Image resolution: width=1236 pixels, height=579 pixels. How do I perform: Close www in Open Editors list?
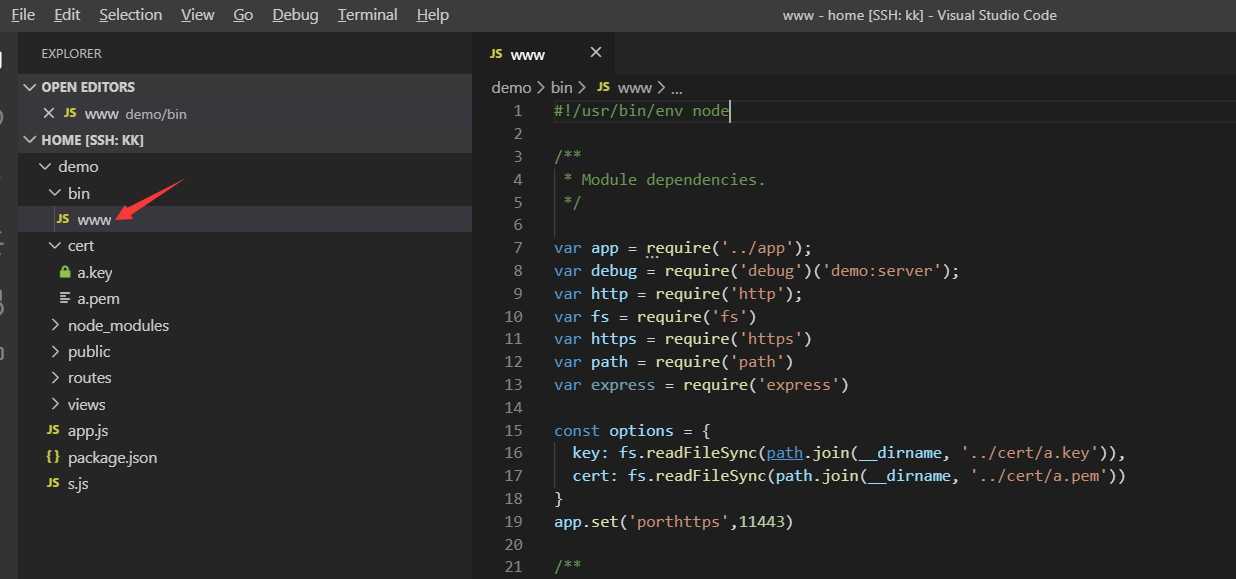(48, 113)
